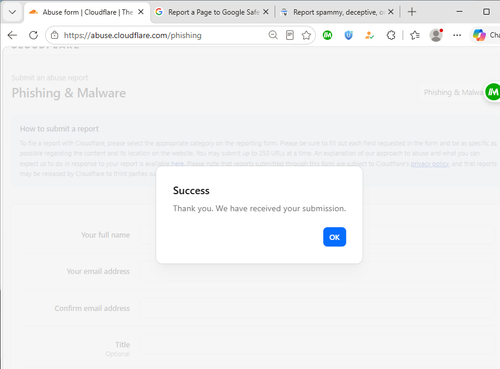
Task: Reload the Cloudflare abuse page
Action: [33, 35]
